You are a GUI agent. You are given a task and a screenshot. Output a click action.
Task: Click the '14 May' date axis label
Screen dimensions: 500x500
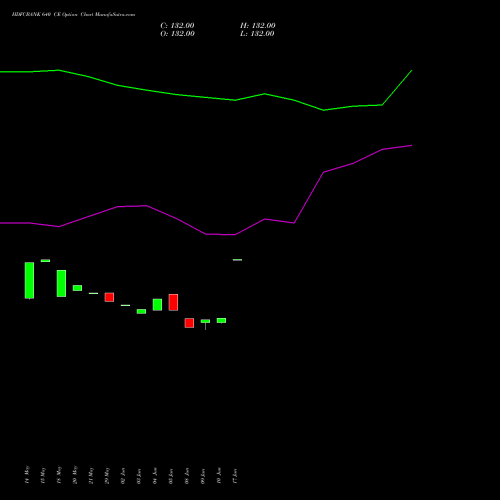pos(27,475)
